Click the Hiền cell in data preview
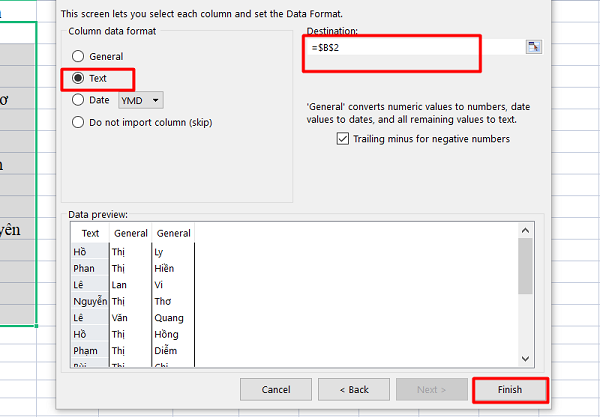 (x=165, y=268)
